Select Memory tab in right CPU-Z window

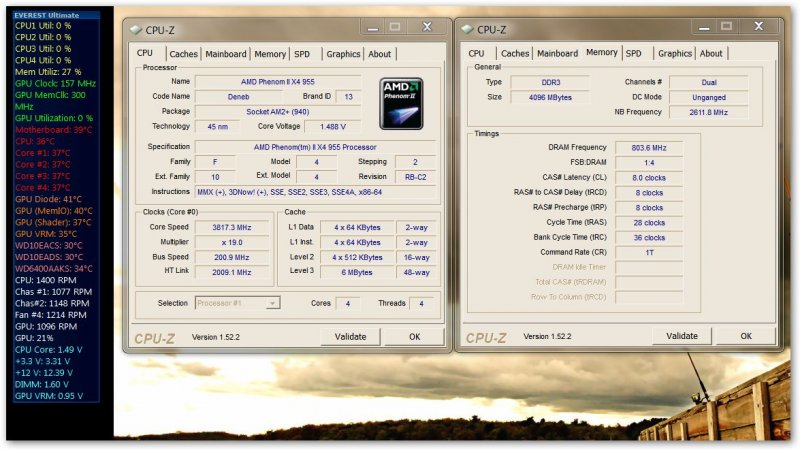coord(602,53)
